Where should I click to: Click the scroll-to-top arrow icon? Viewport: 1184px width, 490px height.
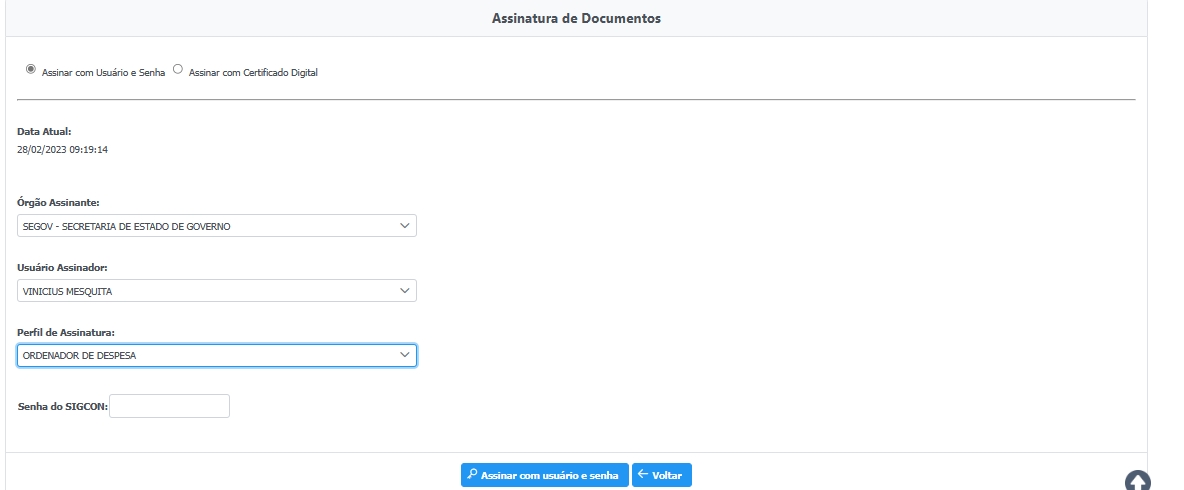pyautogui.click(x=1138, y=482)
